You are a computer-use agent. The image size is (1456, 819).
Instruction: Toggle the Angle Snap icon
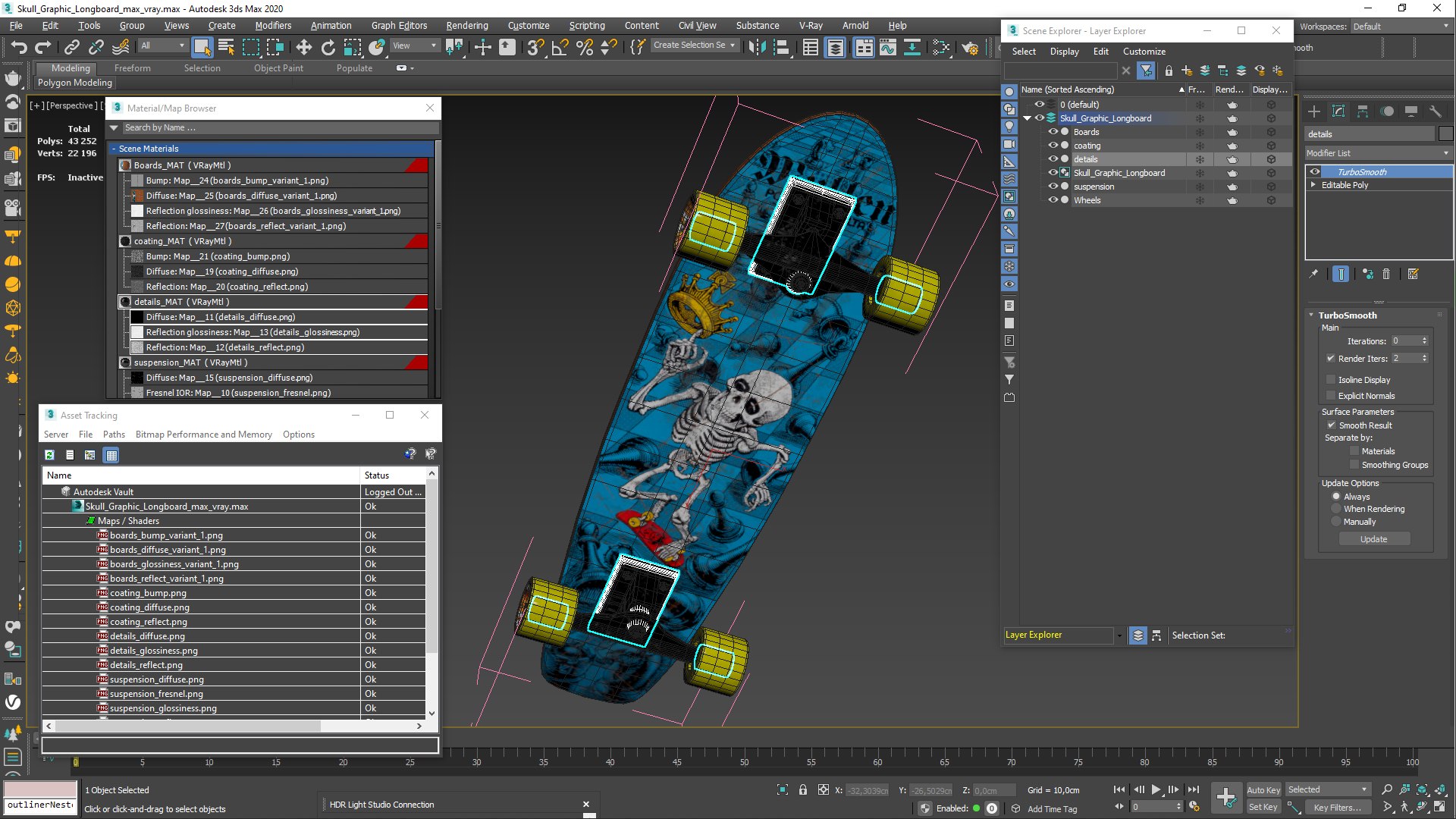[x=560, y=47]
